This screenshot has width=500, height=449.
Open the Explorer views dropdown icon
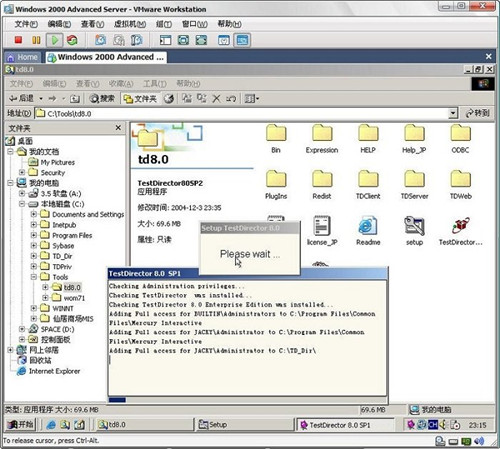[x=251, y=99]
